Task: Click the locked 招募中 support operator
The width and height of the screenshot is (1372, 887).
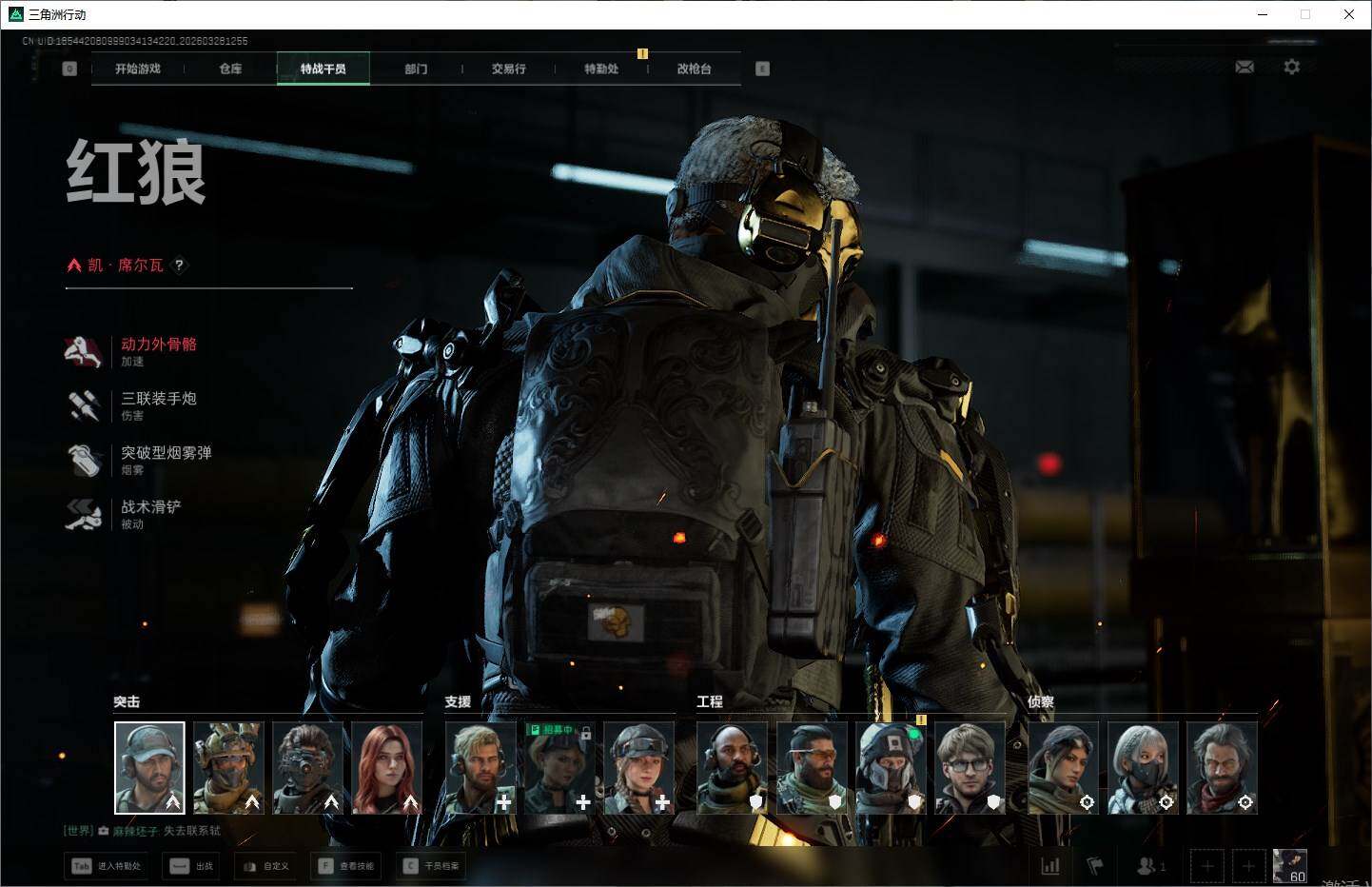Action: (559, 768)
